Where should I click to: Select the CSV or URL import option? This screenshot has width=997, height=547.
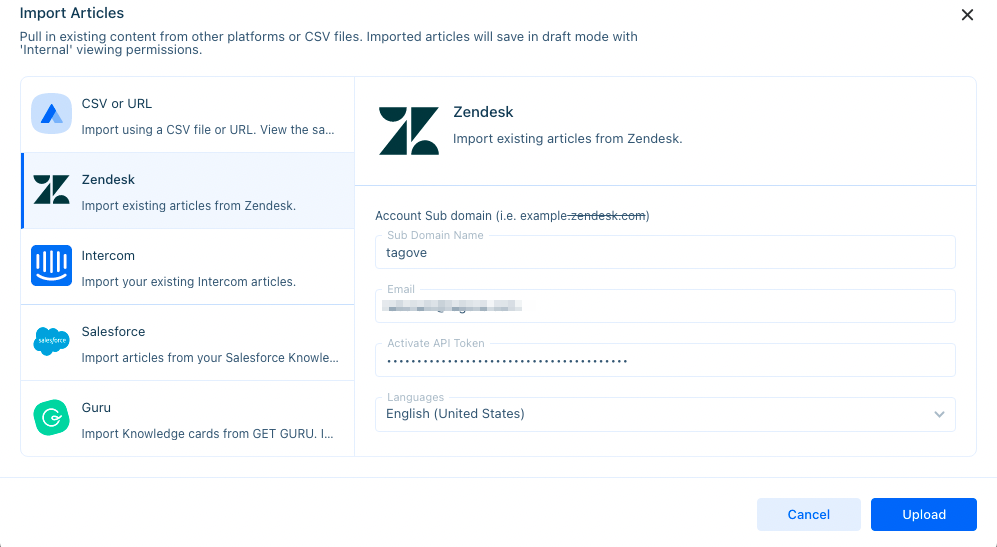coord(188,115)
